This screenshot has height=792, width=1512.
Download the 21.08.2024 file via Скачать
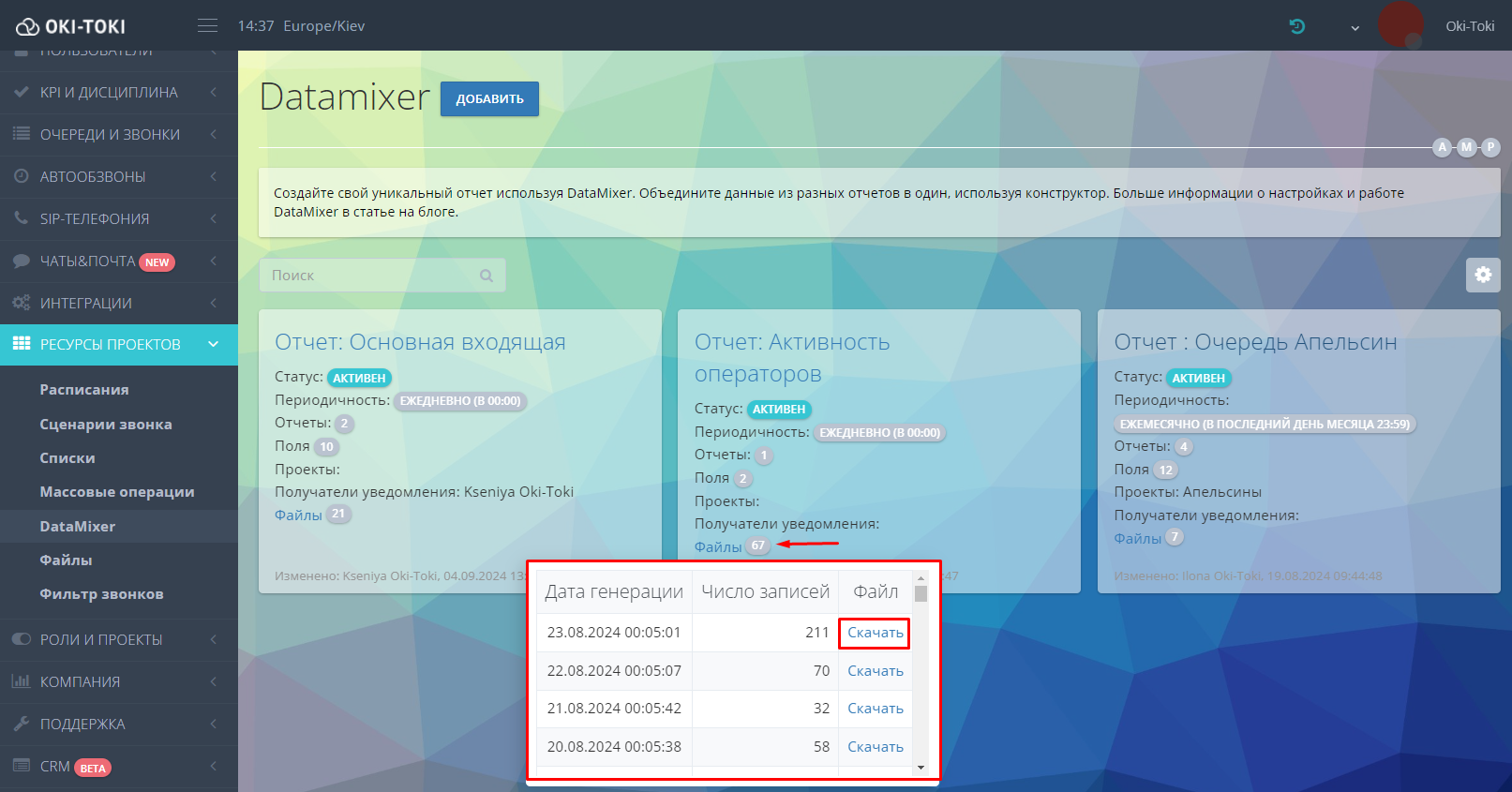(x=876, y=709)
